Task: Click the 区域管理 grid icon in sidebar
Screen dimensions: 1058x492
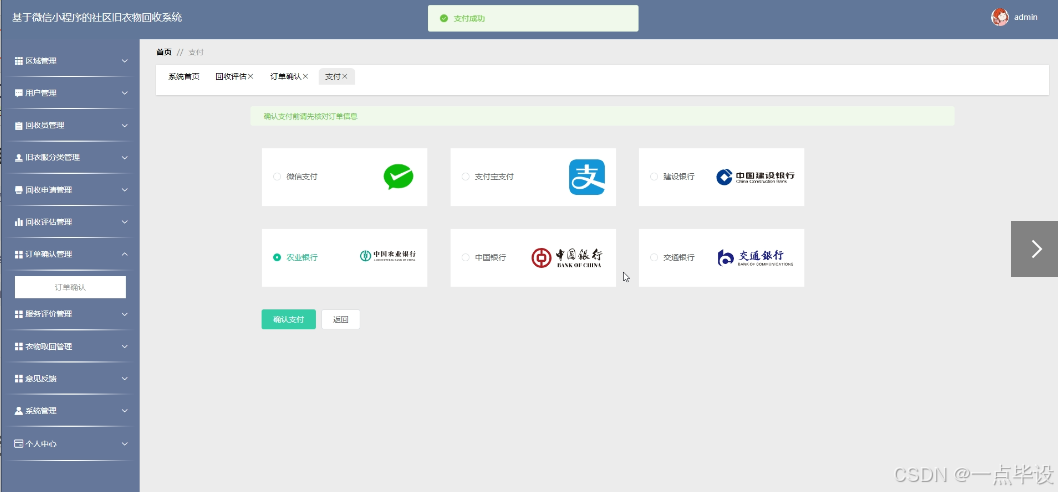Action: click(x=19, y=61)
